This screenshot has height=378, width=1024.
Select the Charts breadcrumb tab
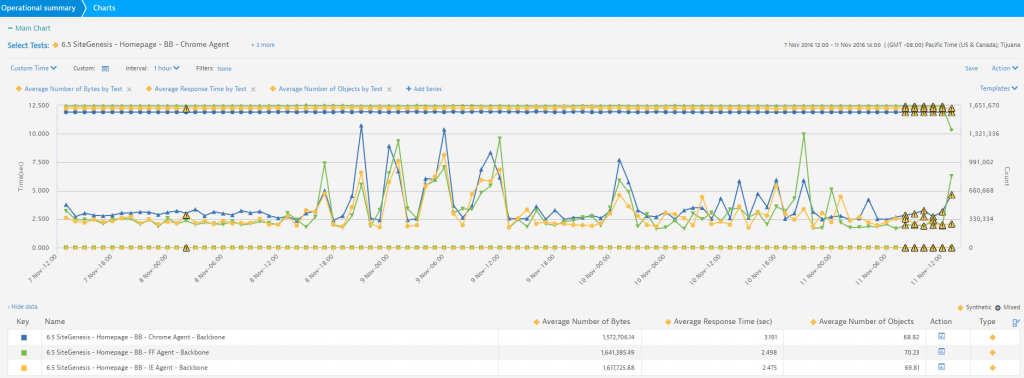[104, 8]
